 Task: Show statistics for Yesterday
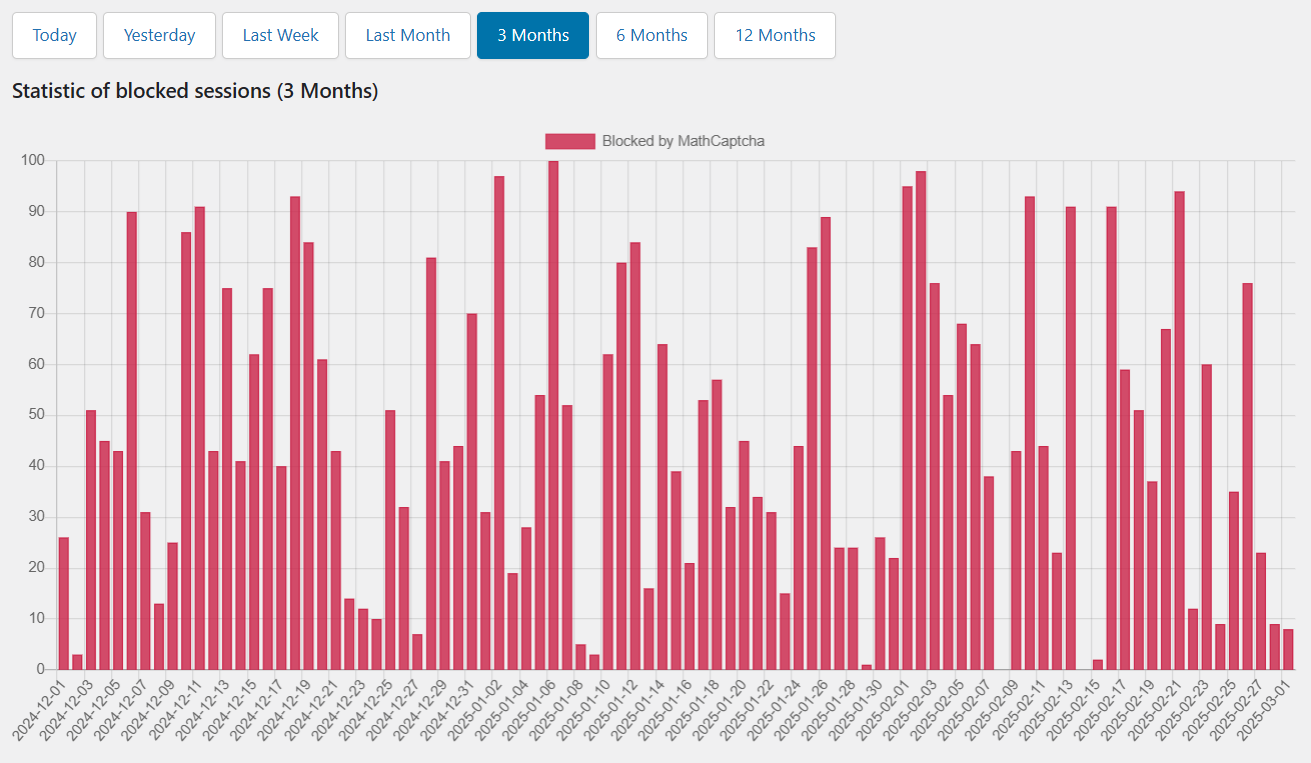pos(159,35)
